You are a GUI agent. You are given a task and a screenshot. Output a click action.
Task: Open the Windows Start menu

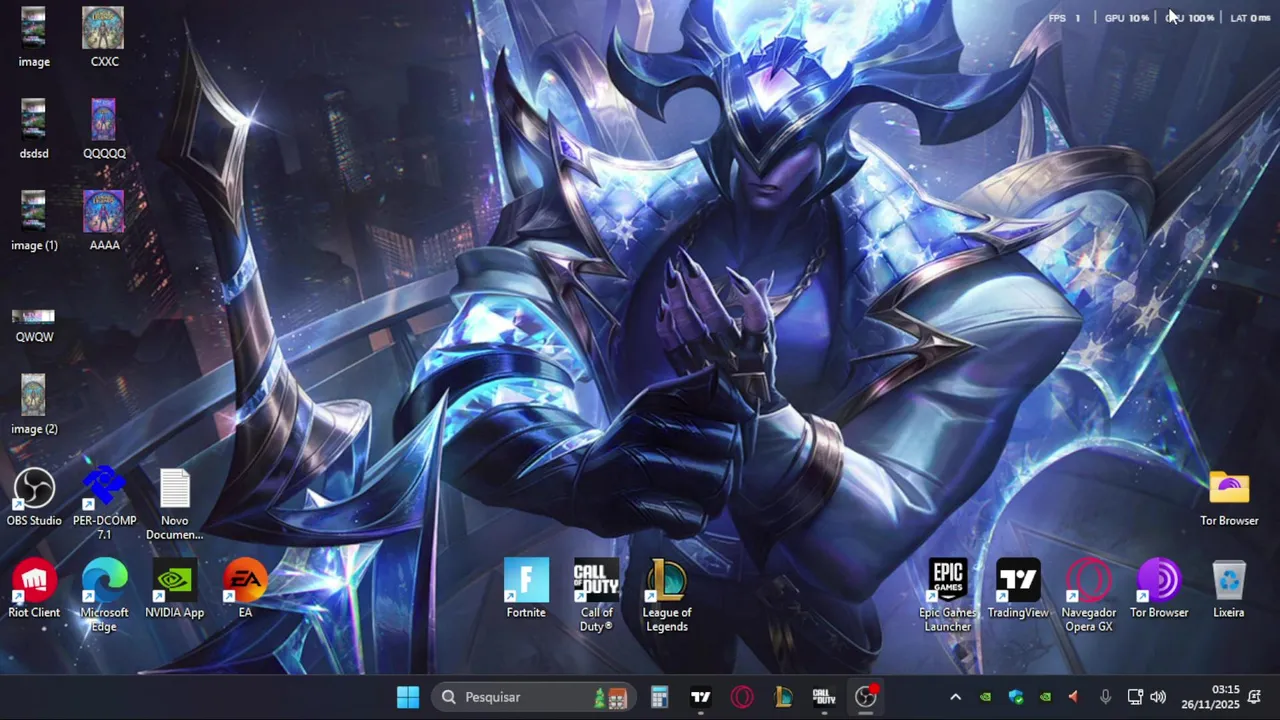coord(408,697)
